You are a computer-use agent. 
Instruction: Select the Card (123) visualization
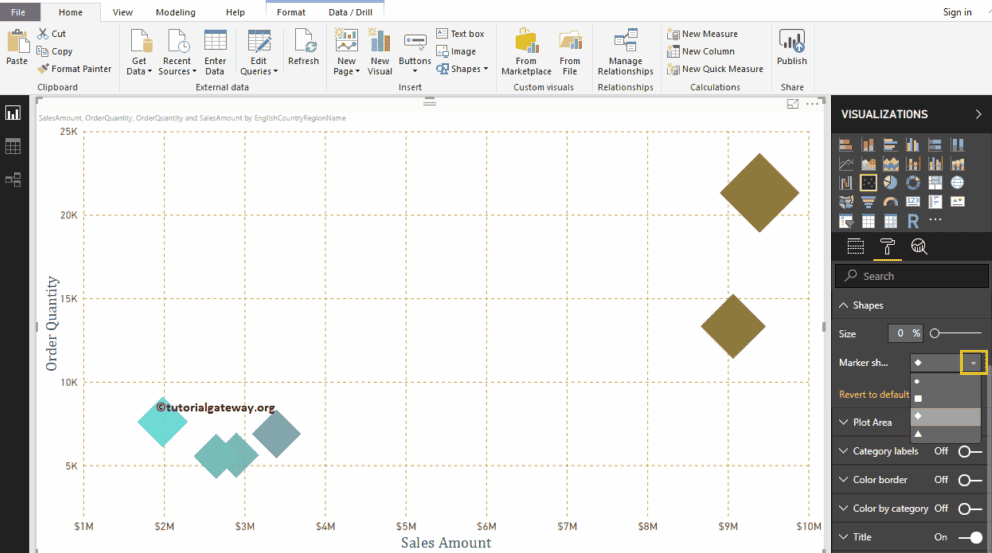[x=912, y=202]
